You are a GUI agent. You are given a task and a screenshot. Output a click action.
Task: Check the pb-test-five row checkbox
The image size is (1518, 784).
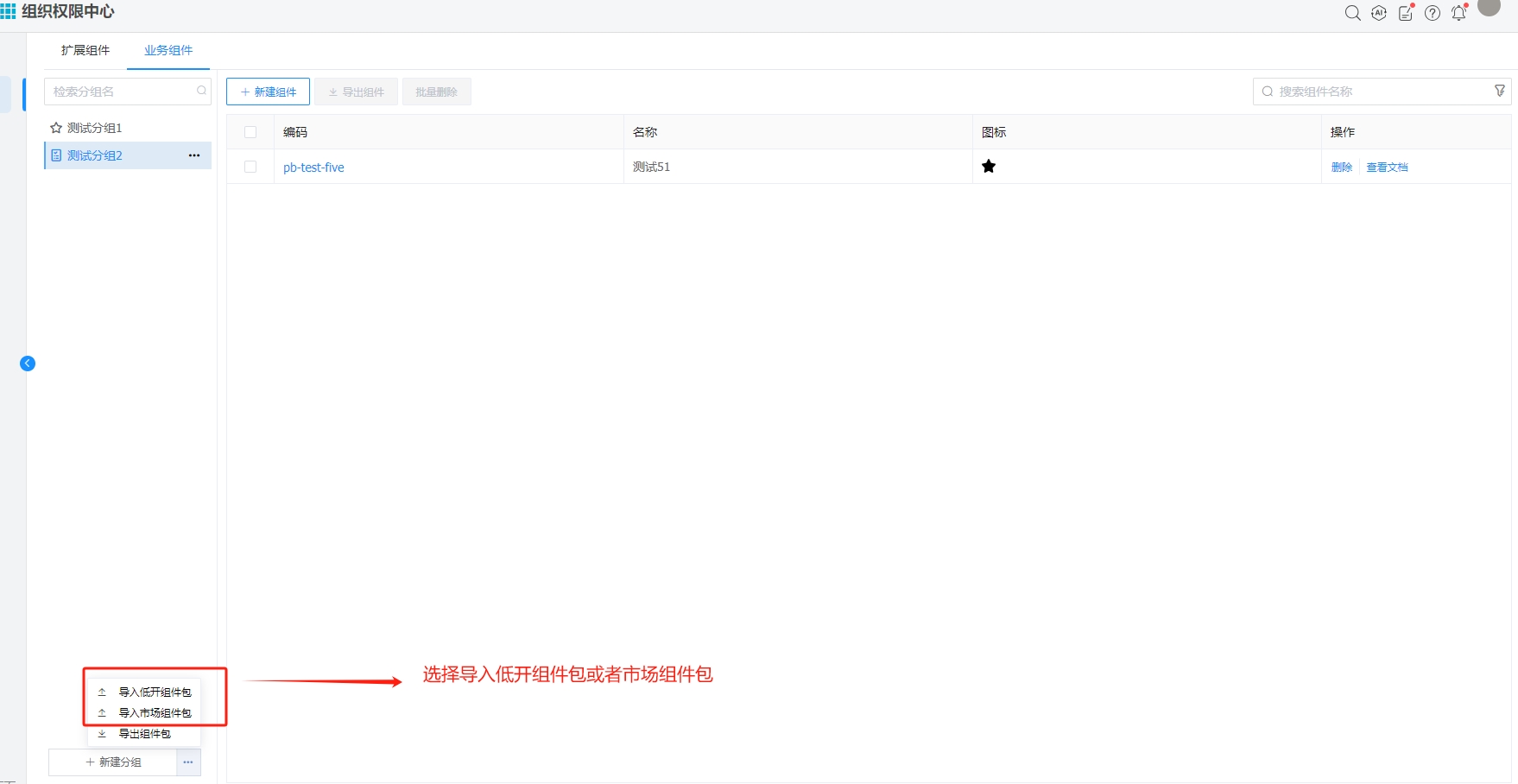tap(250, 167)
